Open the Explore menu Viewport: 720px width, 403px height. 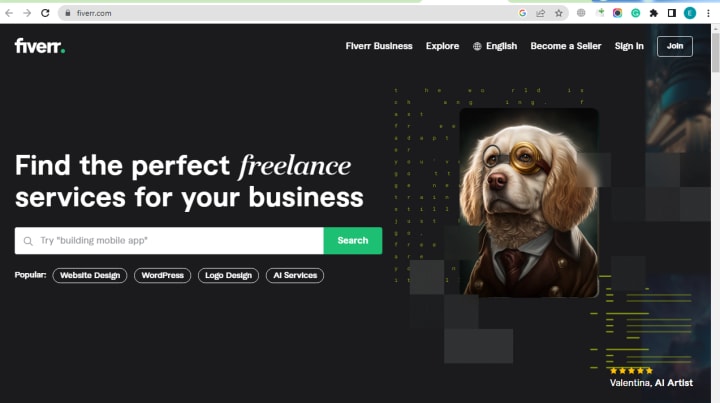tap(442, 46)
